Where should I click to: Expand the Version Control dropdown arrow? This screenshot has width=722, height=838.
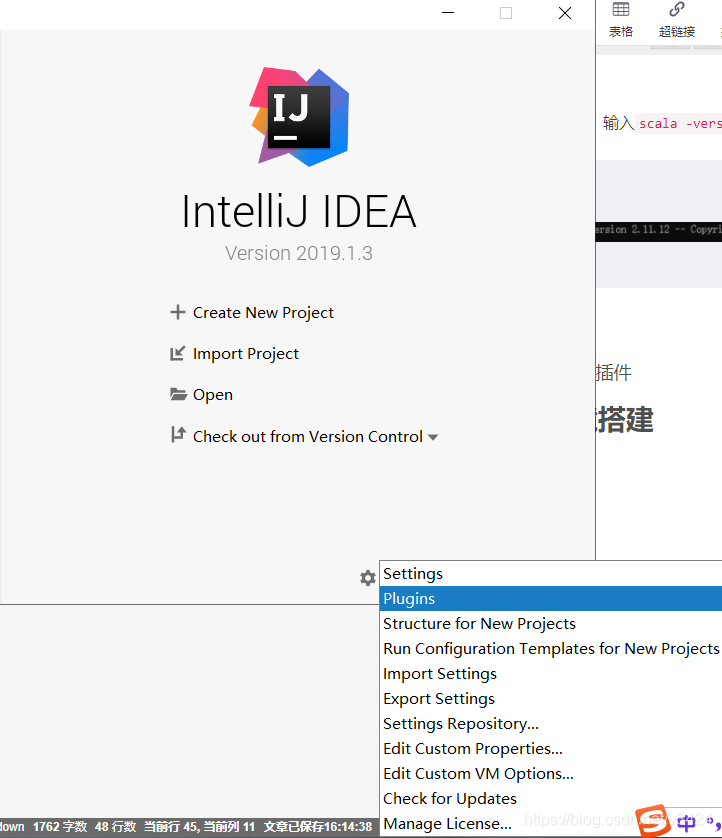tap(433, 437)
